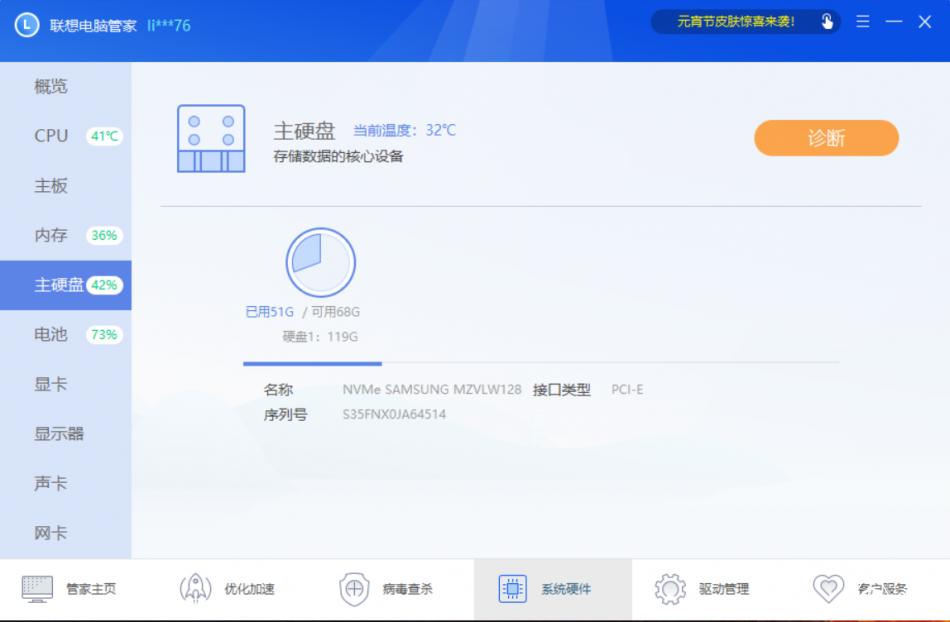The width and height of the screenshot is (950, 622).
Task: Open the hamburger menu in the title bar
Action: click(862, 21)
